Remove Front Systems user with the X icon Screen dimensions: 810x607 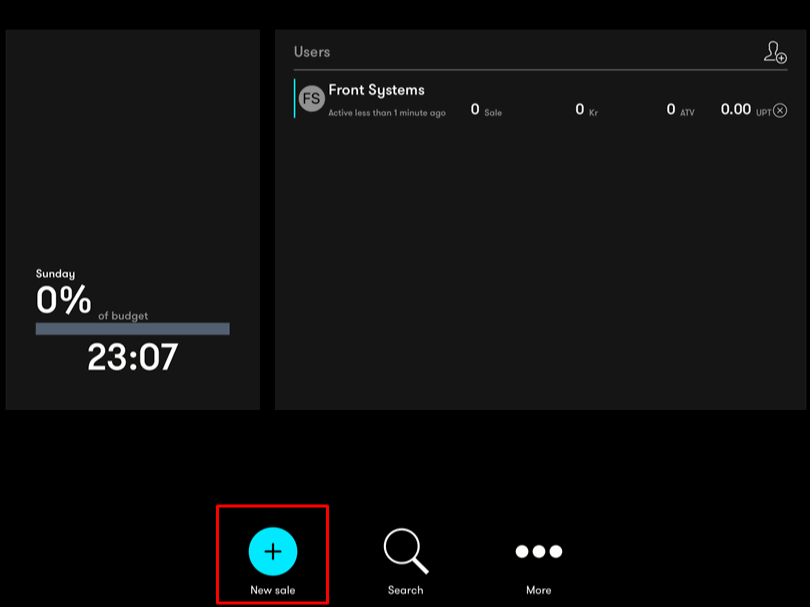(x=780, y=111)
